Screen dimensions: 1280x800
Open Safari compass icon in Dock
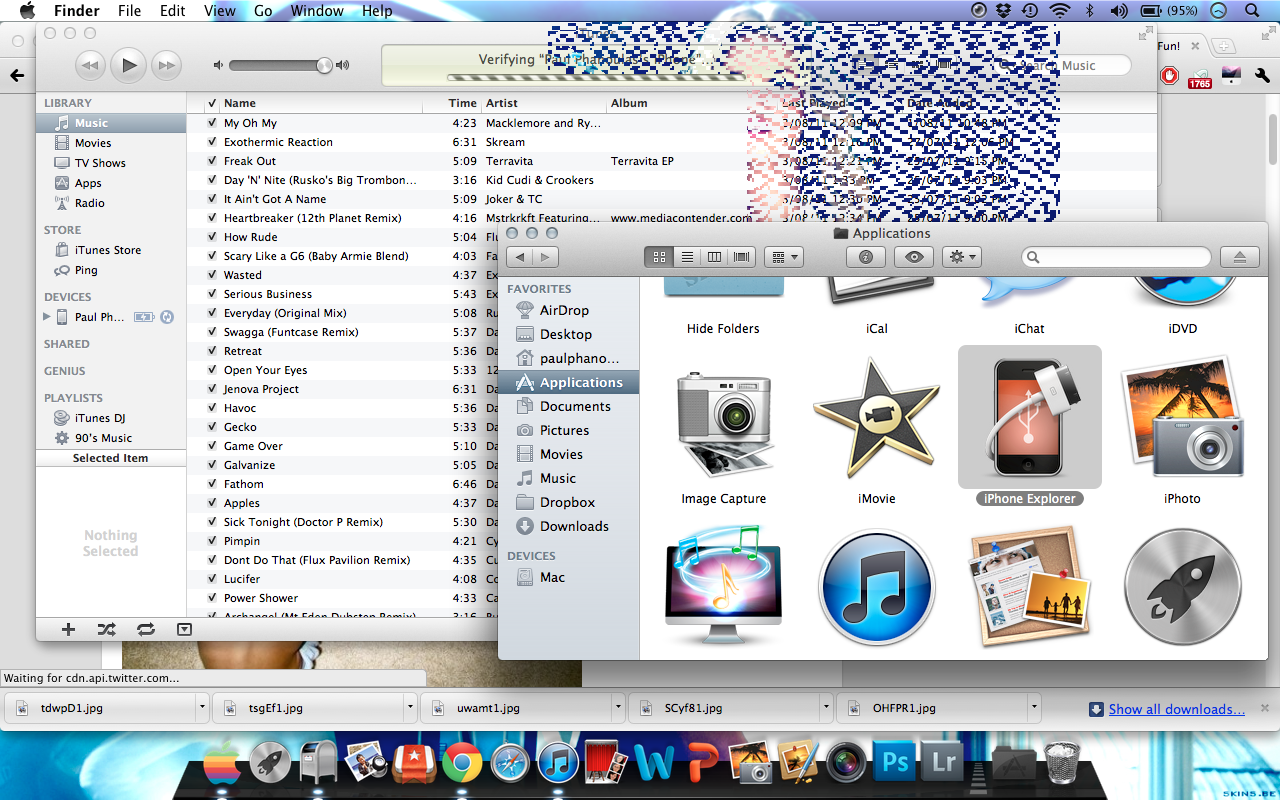[x=510, y=763]
